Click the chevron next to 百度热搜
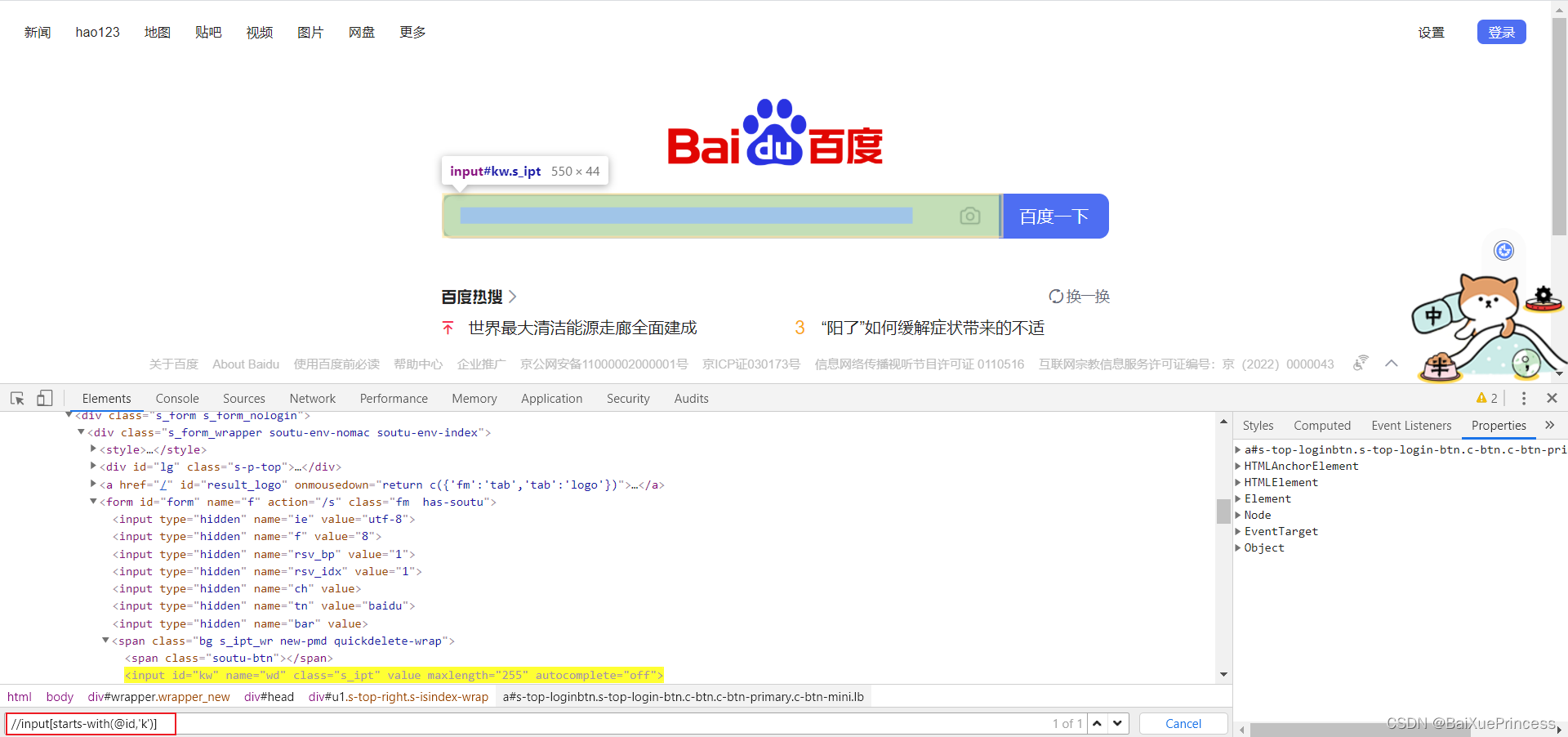Viewport: 1568px width, 737px height. 512,297
